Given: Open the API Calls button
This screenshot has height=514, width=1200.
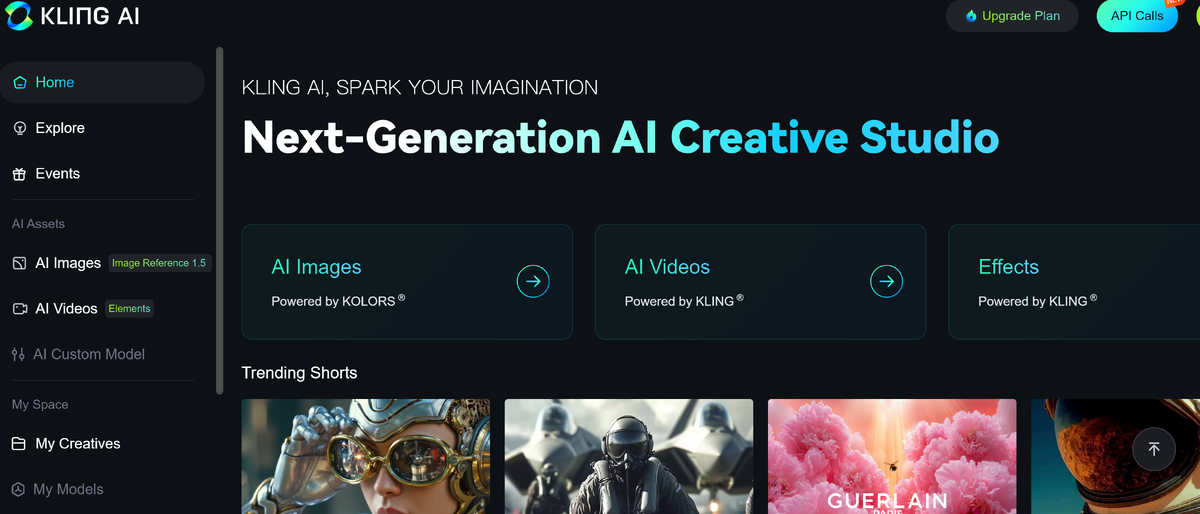Looking at the screenshot, I should (1137, 16).
